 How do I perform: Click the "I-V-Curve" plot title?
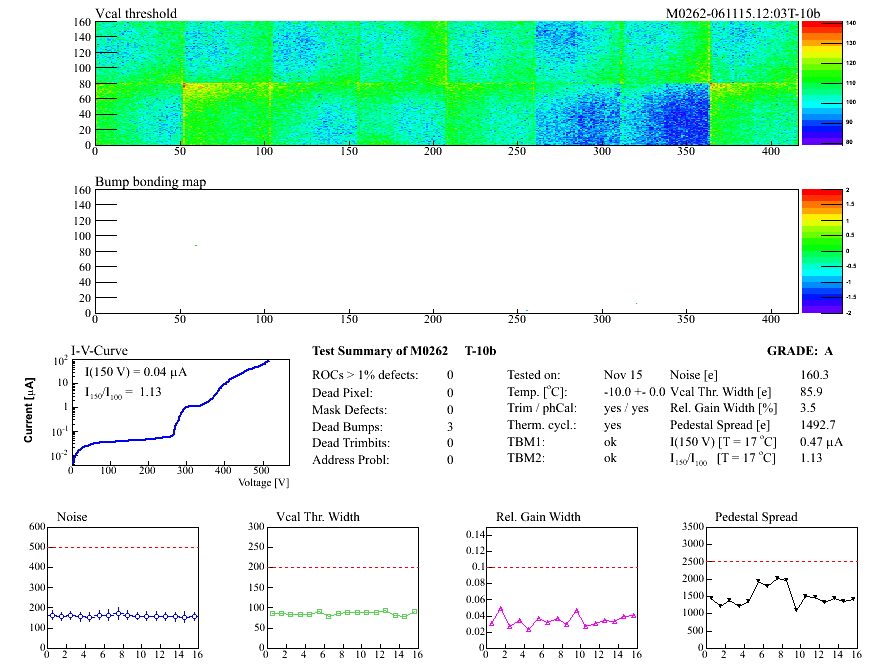(98, 351)
